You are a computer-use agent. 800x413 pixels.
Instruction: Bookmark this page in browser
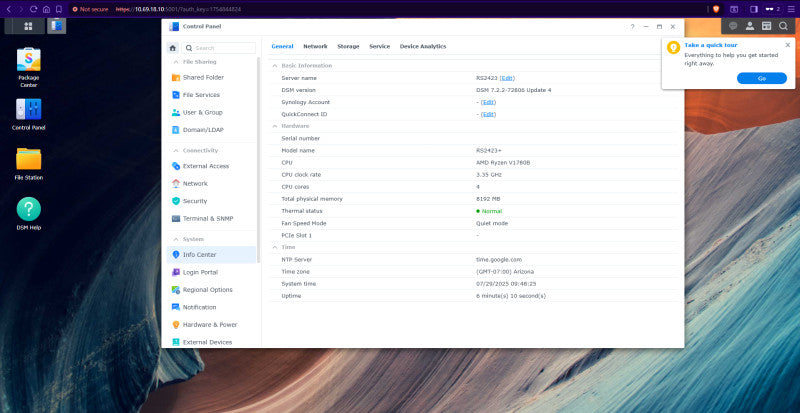click(59, 9)
